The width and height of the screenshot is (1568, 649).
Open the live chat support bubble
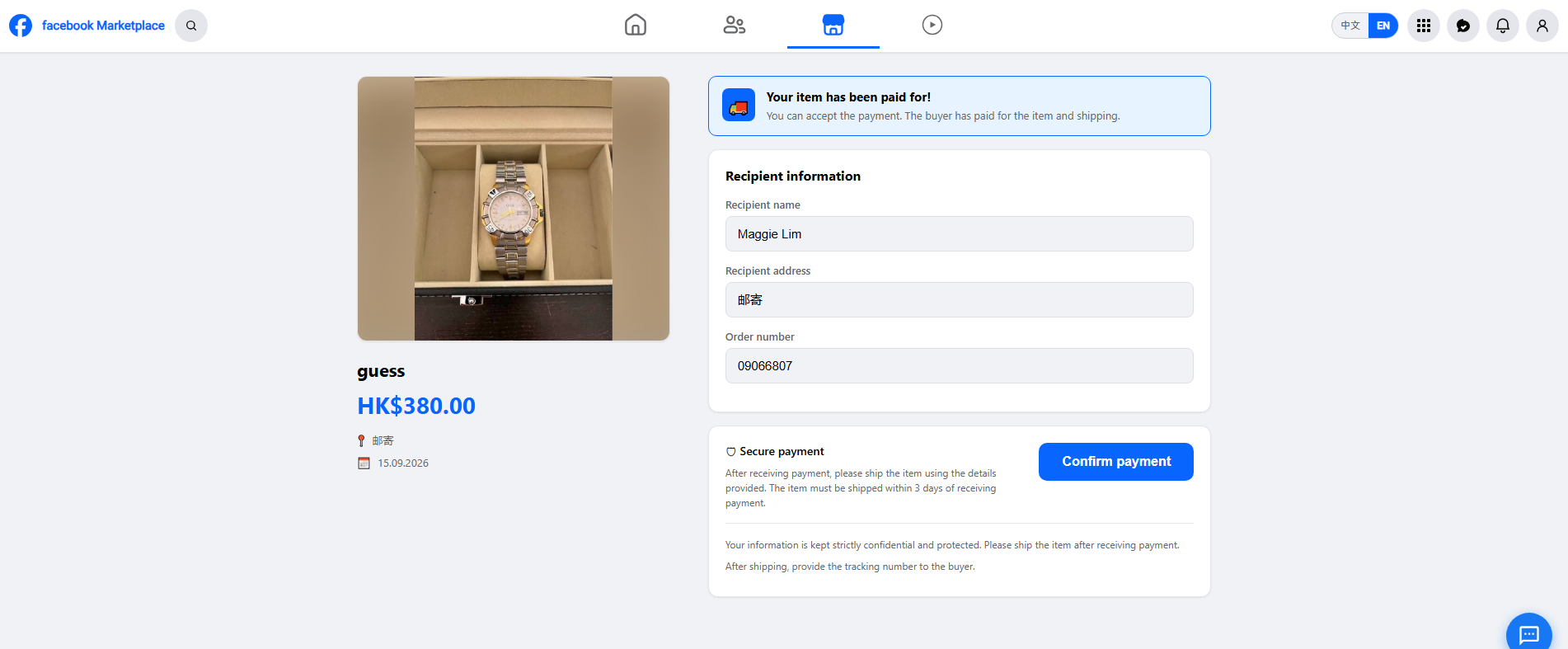pyautogui.click(x=1529, y=633)
